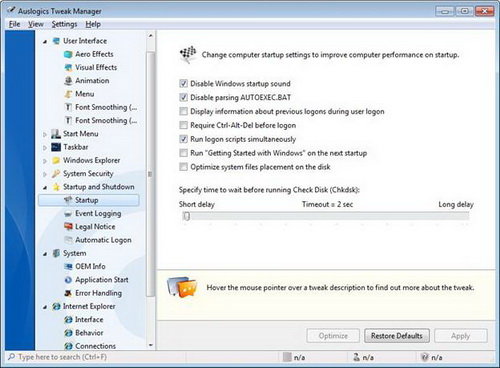Click the User Interface category icon
This screenshot has width=500, height=368.
56,41
